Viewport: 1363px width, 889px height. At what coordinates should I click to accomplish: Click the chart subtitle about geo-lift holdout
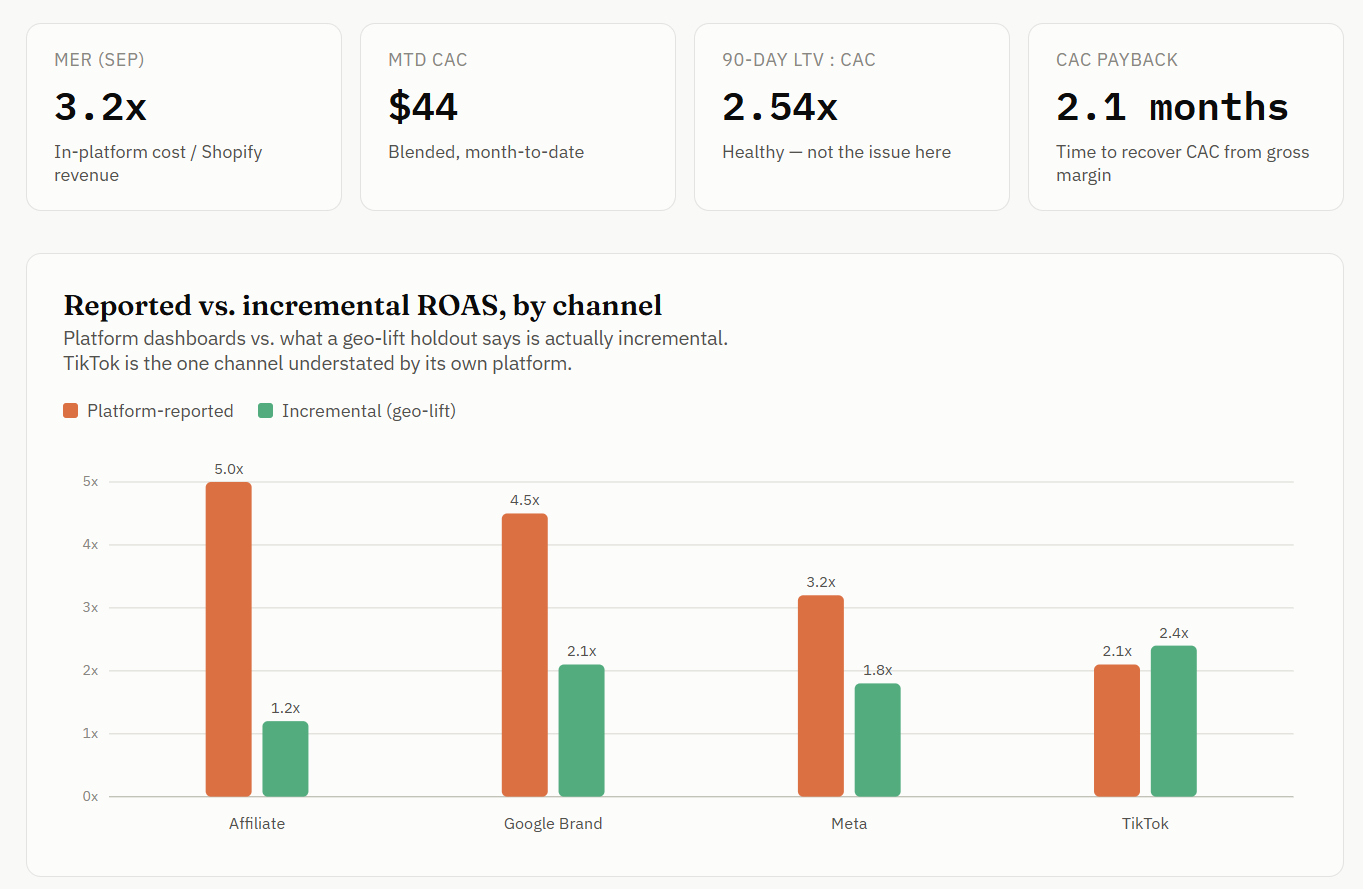(x=395, y=351)
